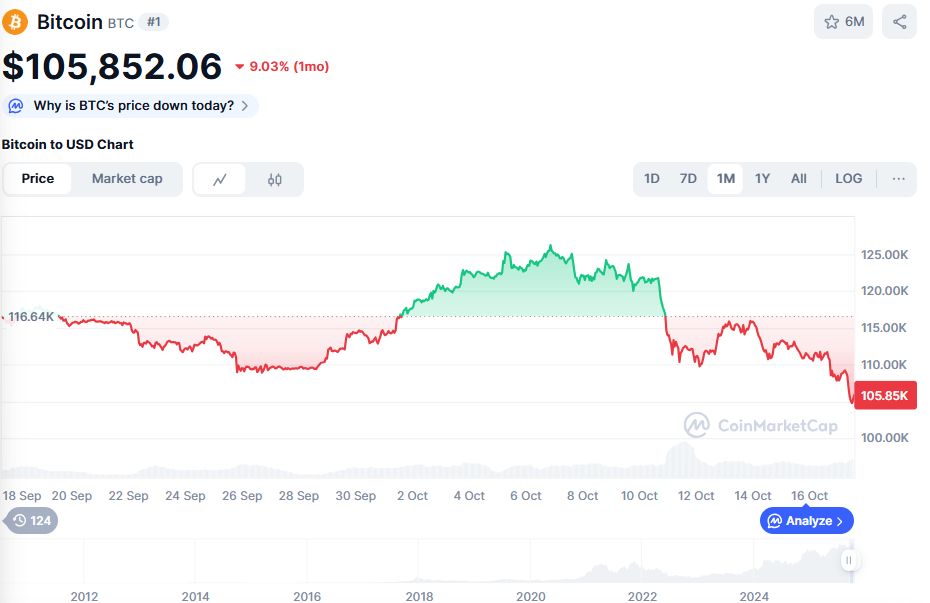Click the $105,852.06 price value
The height and width of the screenshot is (603, 930).
[x=112, y=66]
